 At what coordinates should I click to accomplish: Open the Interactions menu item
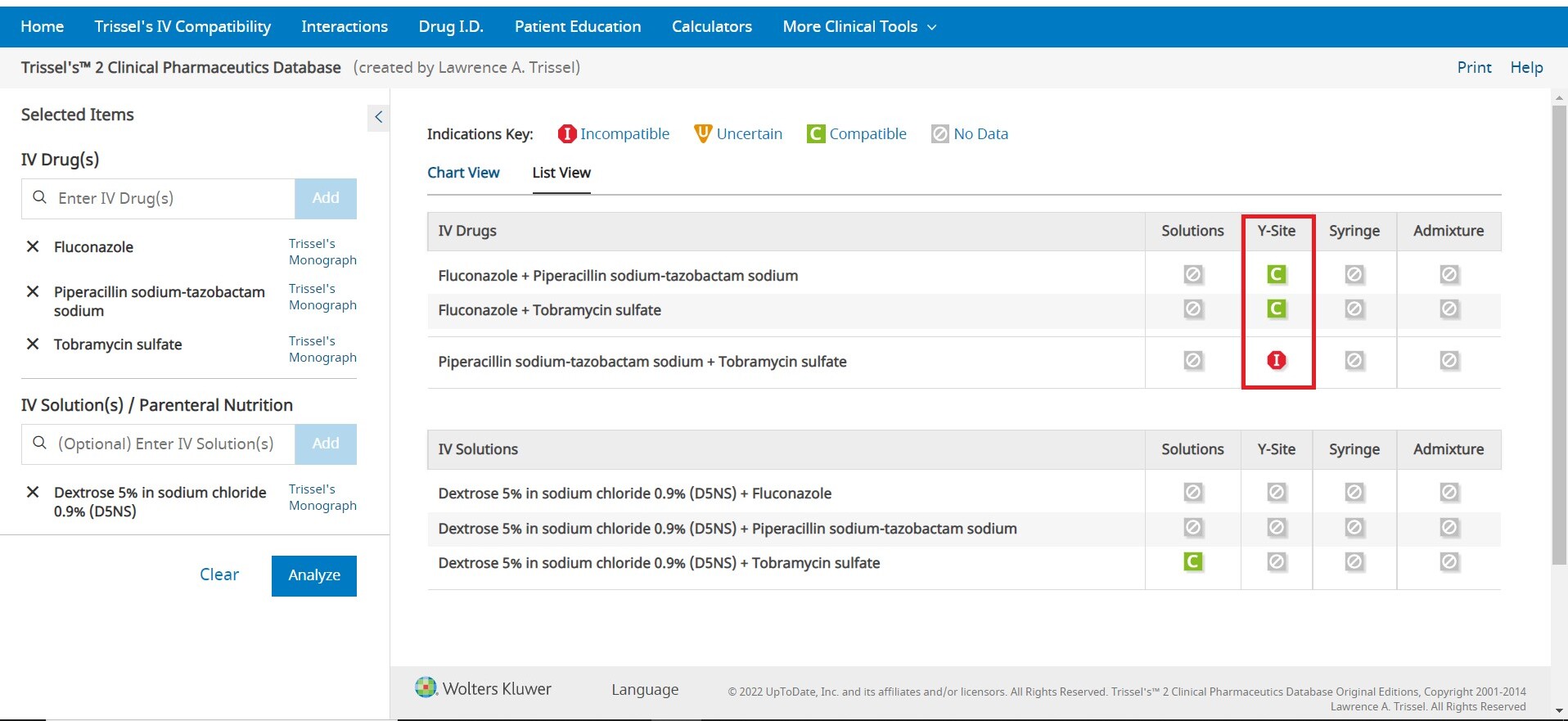tap(345, 26)
